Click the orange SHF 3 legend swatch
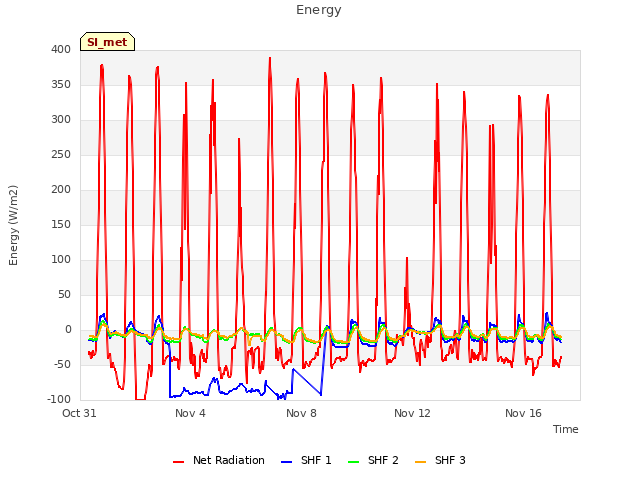This screenshot has width=640, height=480. pyautogui.click(x=420, y=462)
